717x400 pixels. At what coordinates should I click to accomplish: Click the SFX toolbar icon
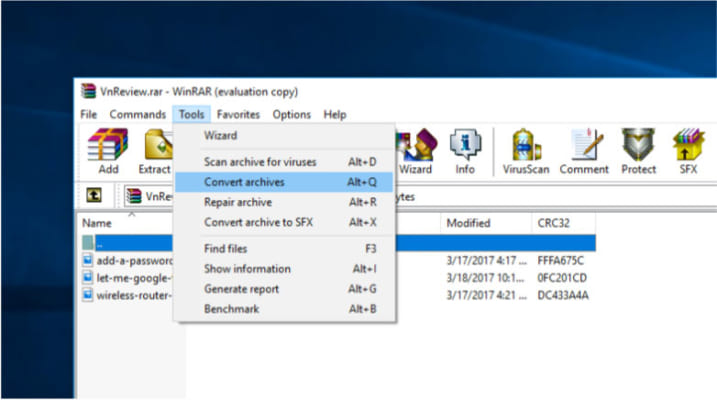(688, 145)
